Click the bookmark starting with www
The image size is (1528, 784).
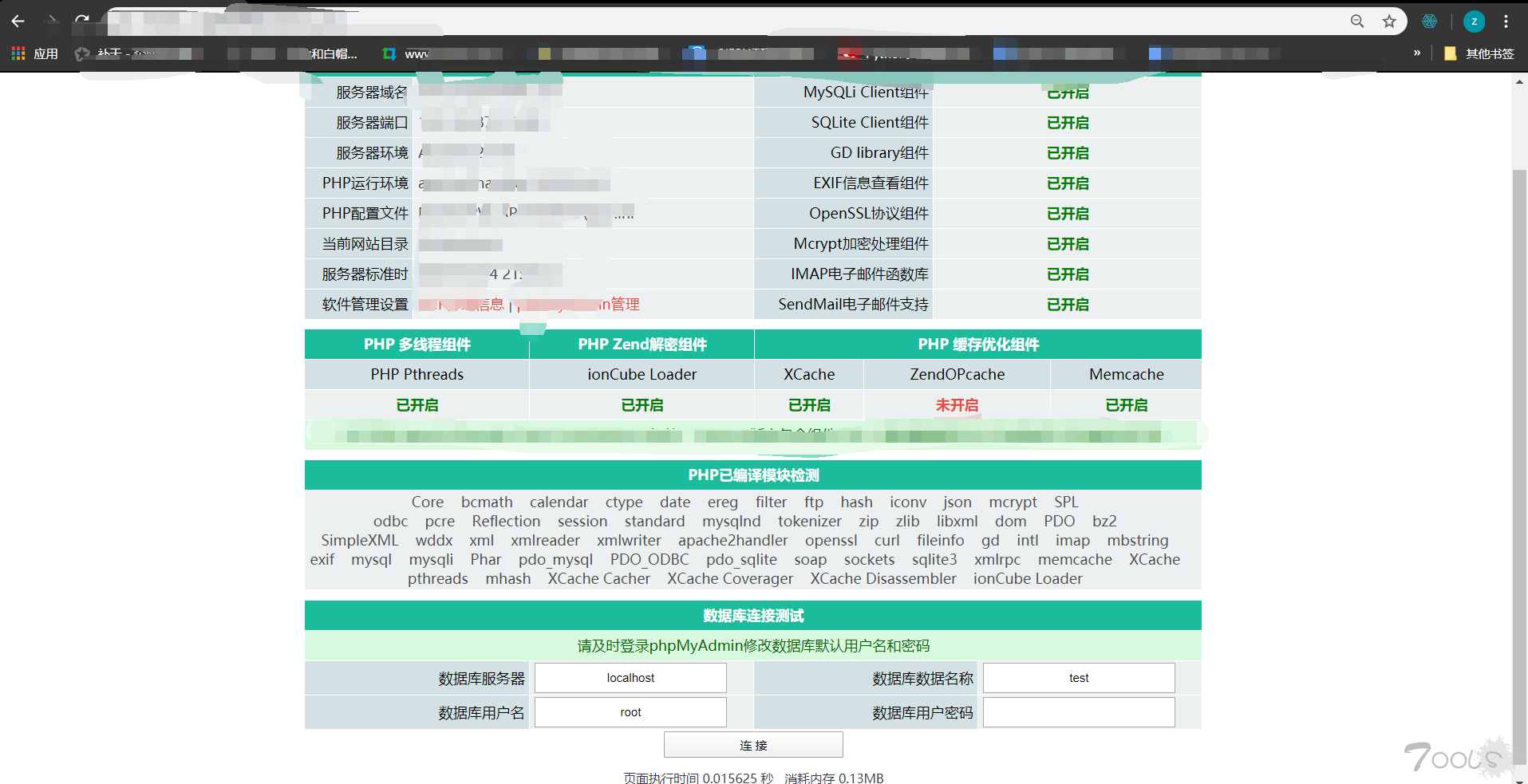(415, 53)
